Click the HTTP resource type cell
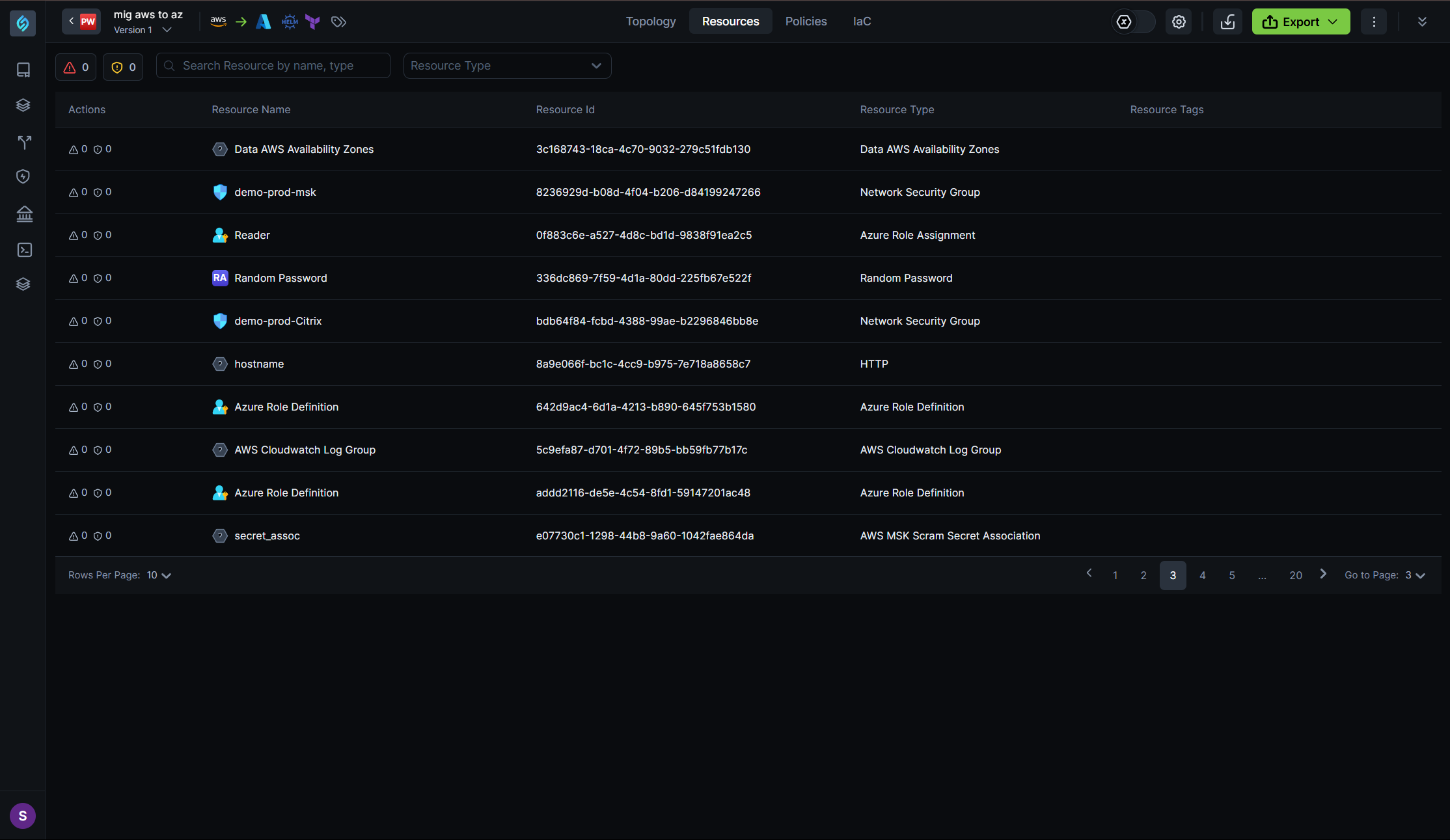This screenshot has height=840, width=1450. 874,364
